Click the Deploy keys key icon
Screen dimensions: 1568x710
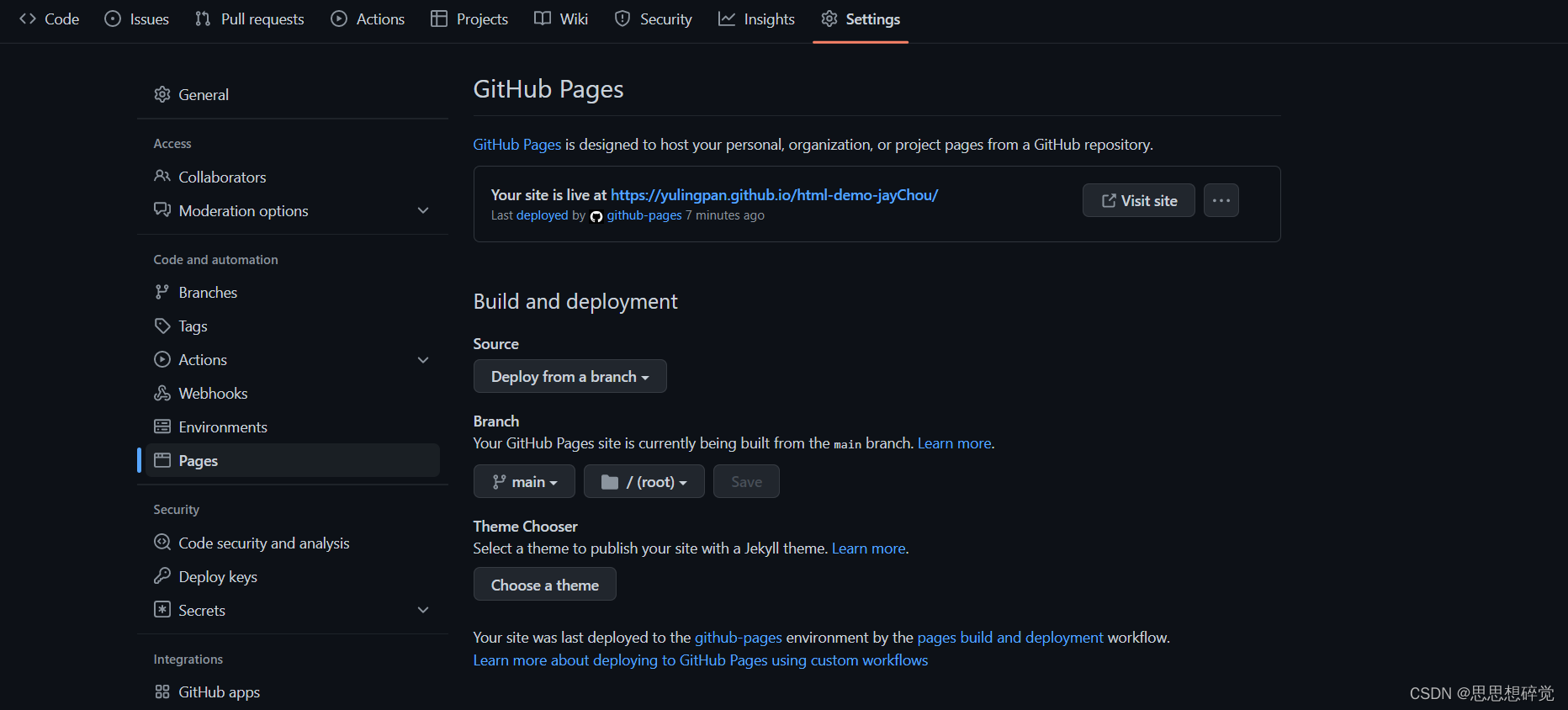162,576
